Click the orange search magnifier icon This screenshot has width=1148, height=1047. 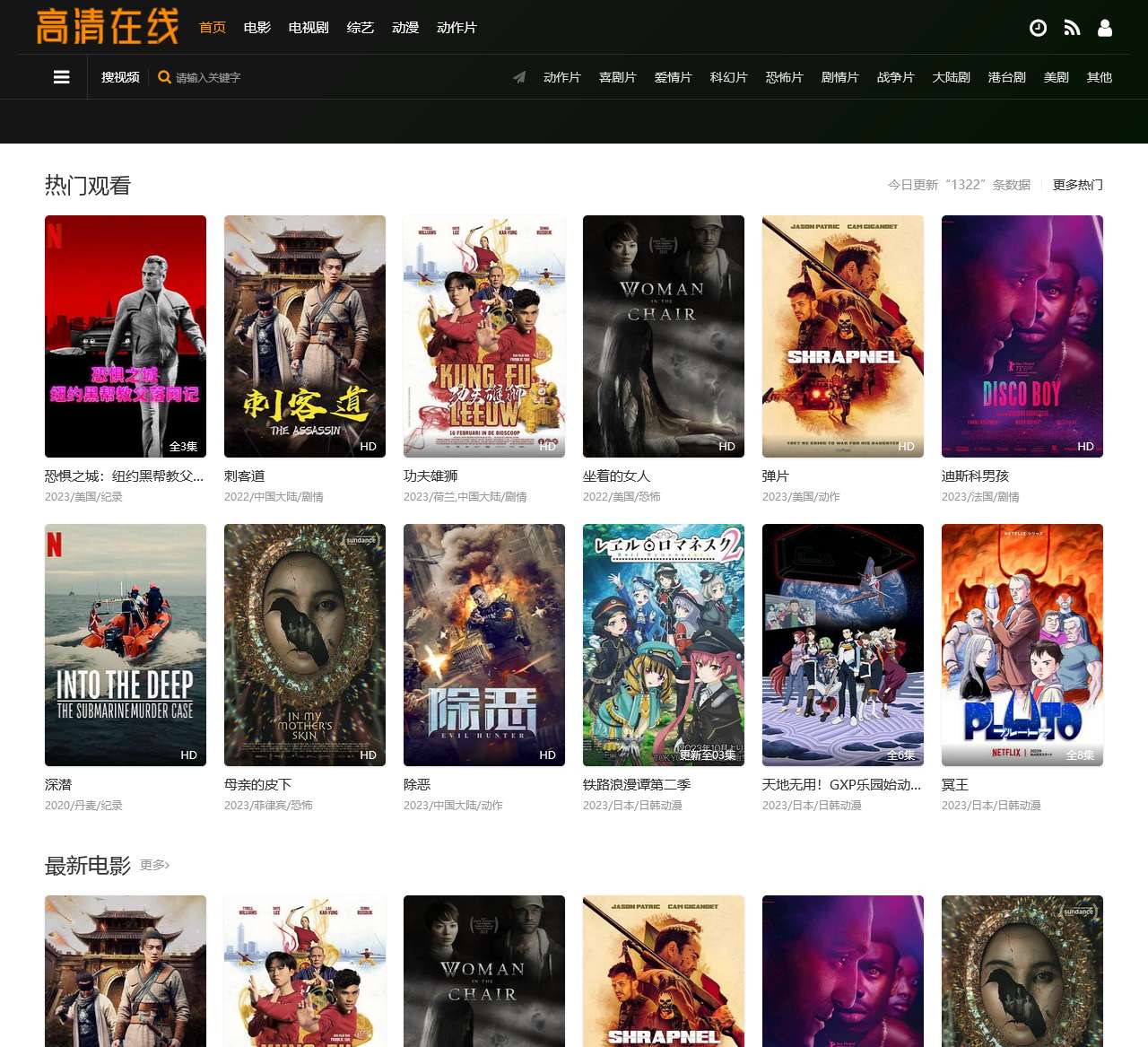click(x=164, y=77)
